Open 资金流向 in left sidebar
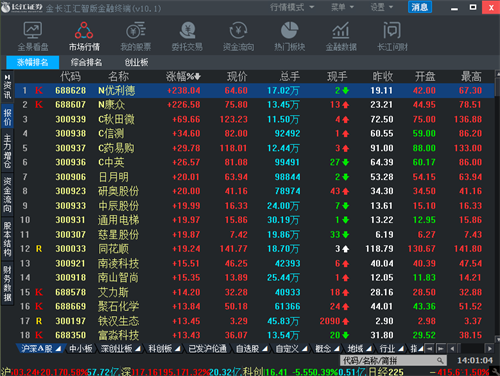This screenshot has height=376, width=500. [x=7, y=195]
